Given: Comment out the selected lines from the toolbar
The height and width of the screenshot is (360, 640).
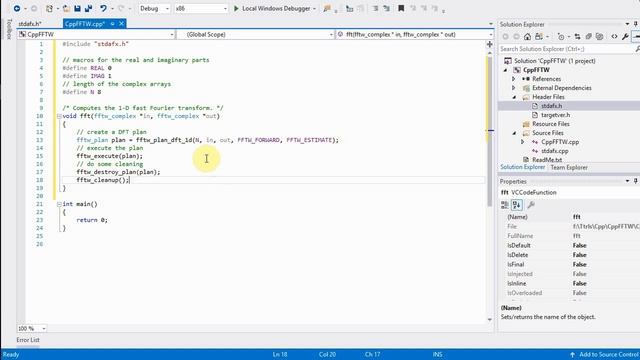Looking at the screenshot, I should (375, 8).
